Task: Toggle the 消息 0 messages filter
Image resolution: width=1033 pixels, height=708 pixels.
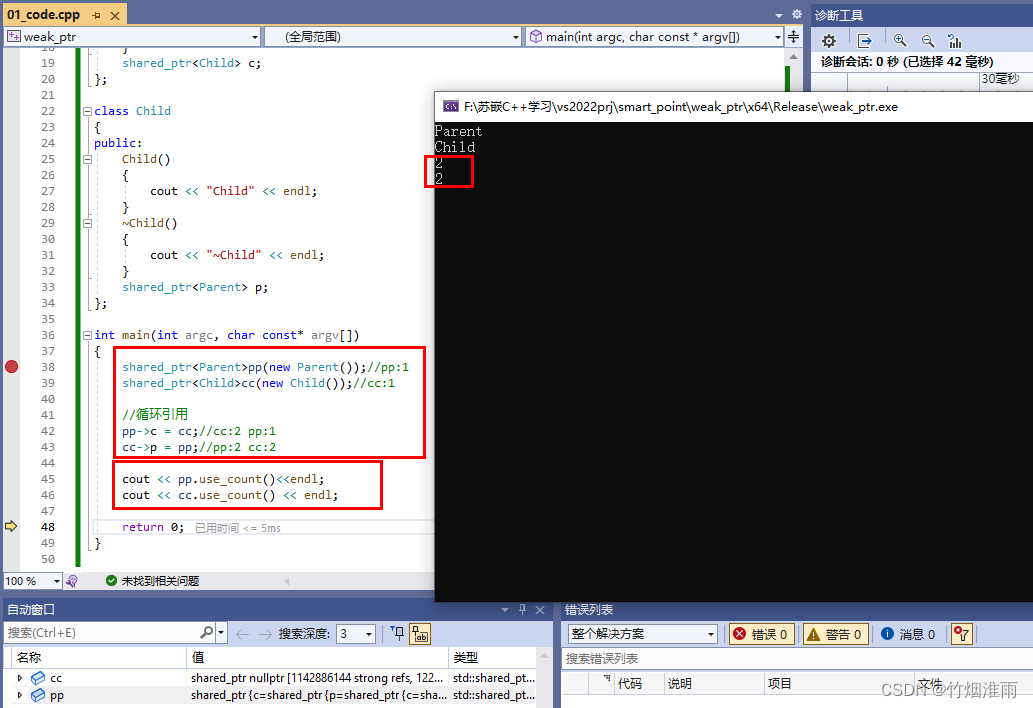Action: pyautogui.click(x=909, y=634)
